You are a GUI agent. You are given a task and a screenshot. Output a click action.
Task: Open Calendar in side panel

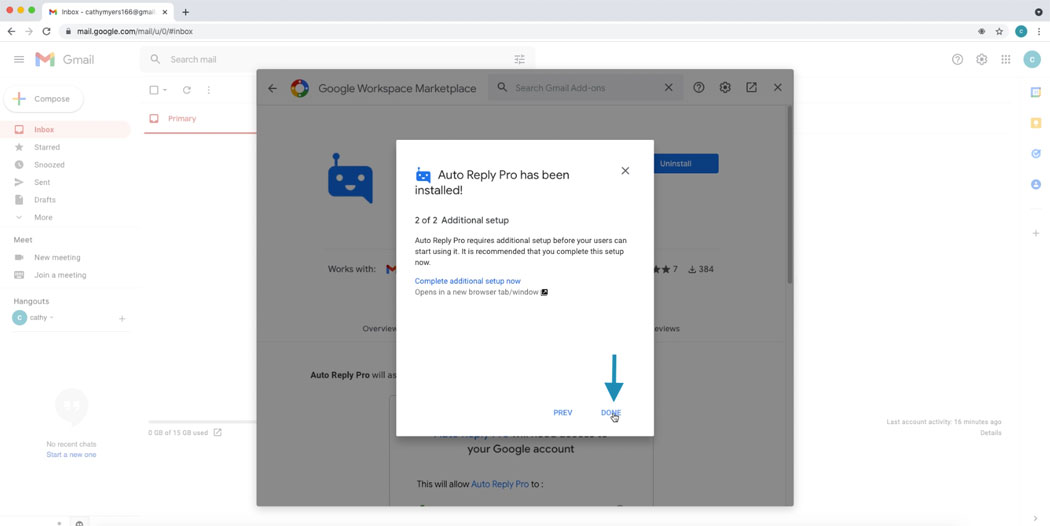coord(1036,92)
